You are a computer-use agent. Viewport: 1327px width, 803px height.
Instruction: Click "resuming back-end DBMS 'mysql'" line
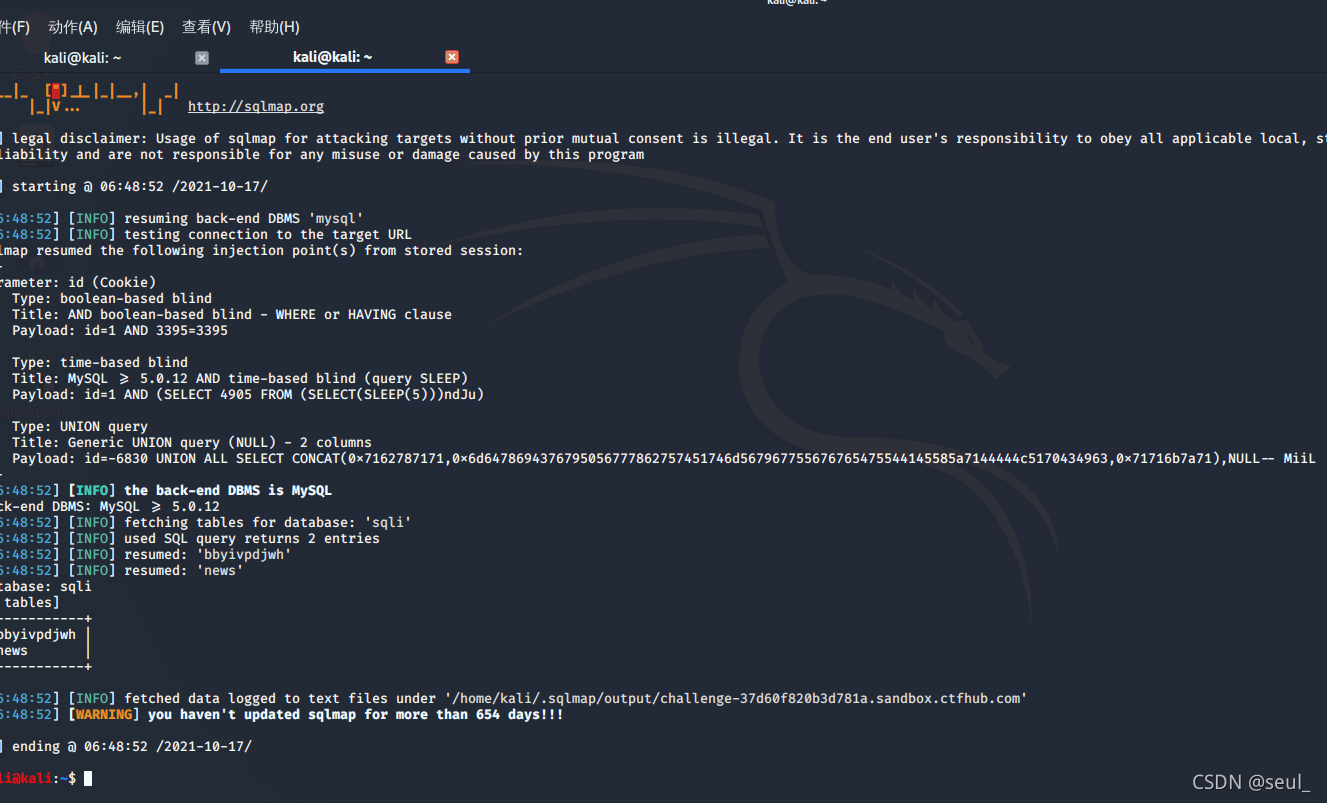pyautogui.click(x=182, y=218)
